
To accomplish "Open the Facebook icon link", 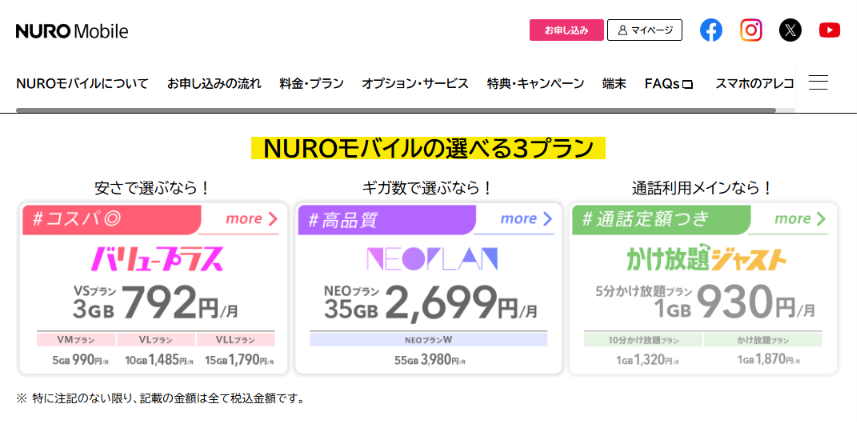I will click(711, 30).
